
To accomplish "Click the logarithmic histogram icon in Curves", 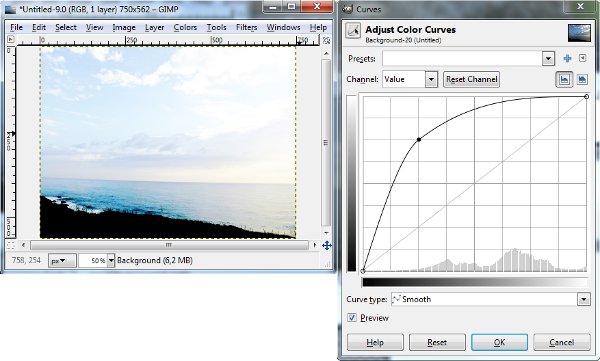I will coord(582,80).
